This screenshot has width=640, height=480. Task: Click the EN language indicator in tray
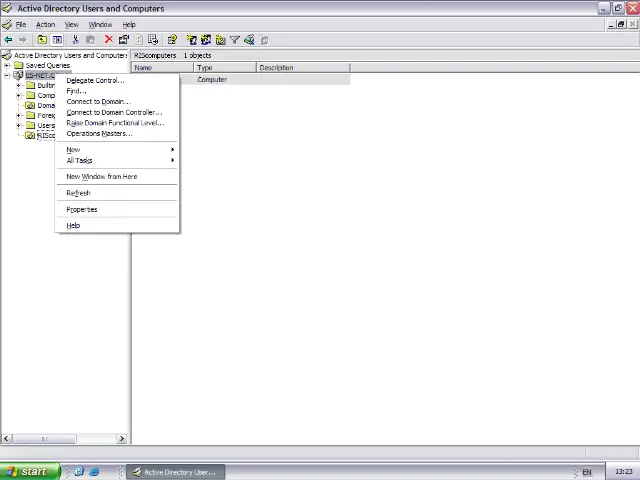pos(587,472)
